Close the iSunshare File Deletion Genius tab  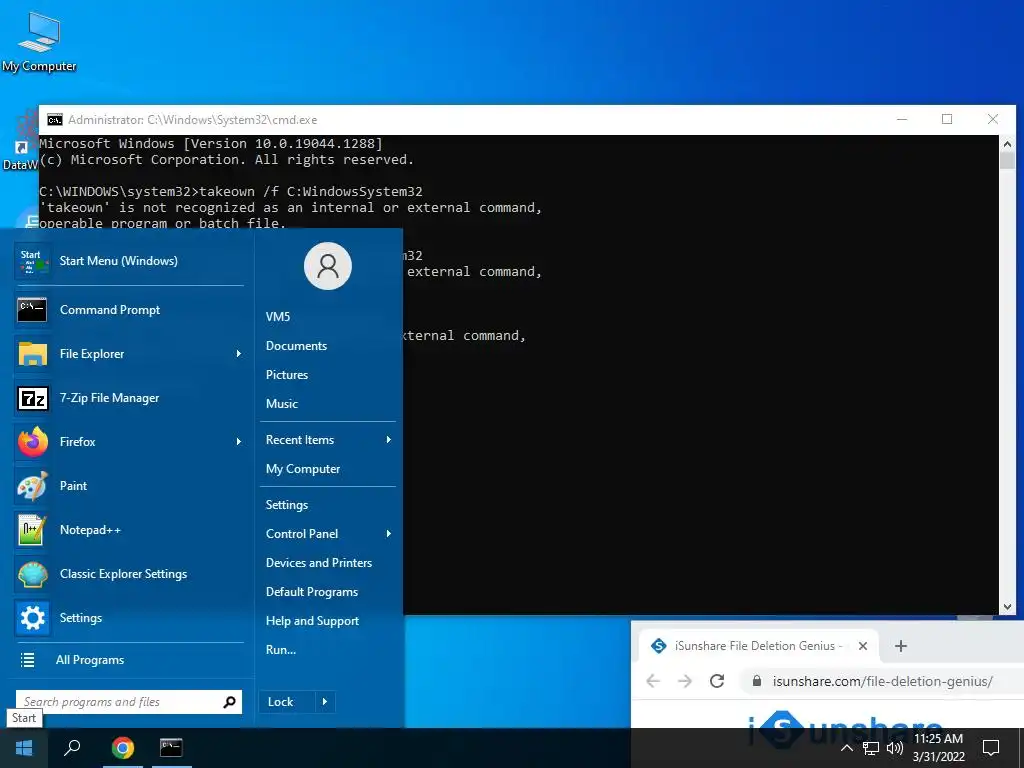[863, 646]
